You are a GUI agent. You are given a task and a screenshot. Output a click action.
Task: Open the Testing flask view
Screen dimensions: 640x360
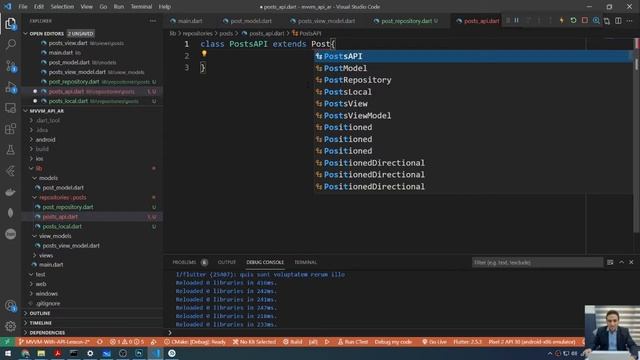tap(11, 150)
